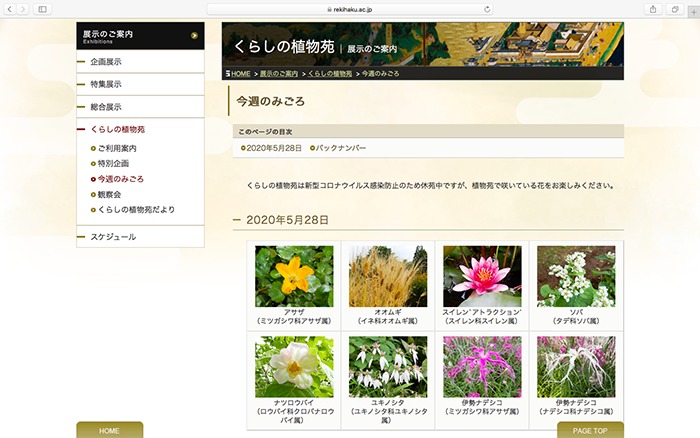Open the ナツロウバイ white blossom photo
The image size is (700, 438).
pos(294,367)
